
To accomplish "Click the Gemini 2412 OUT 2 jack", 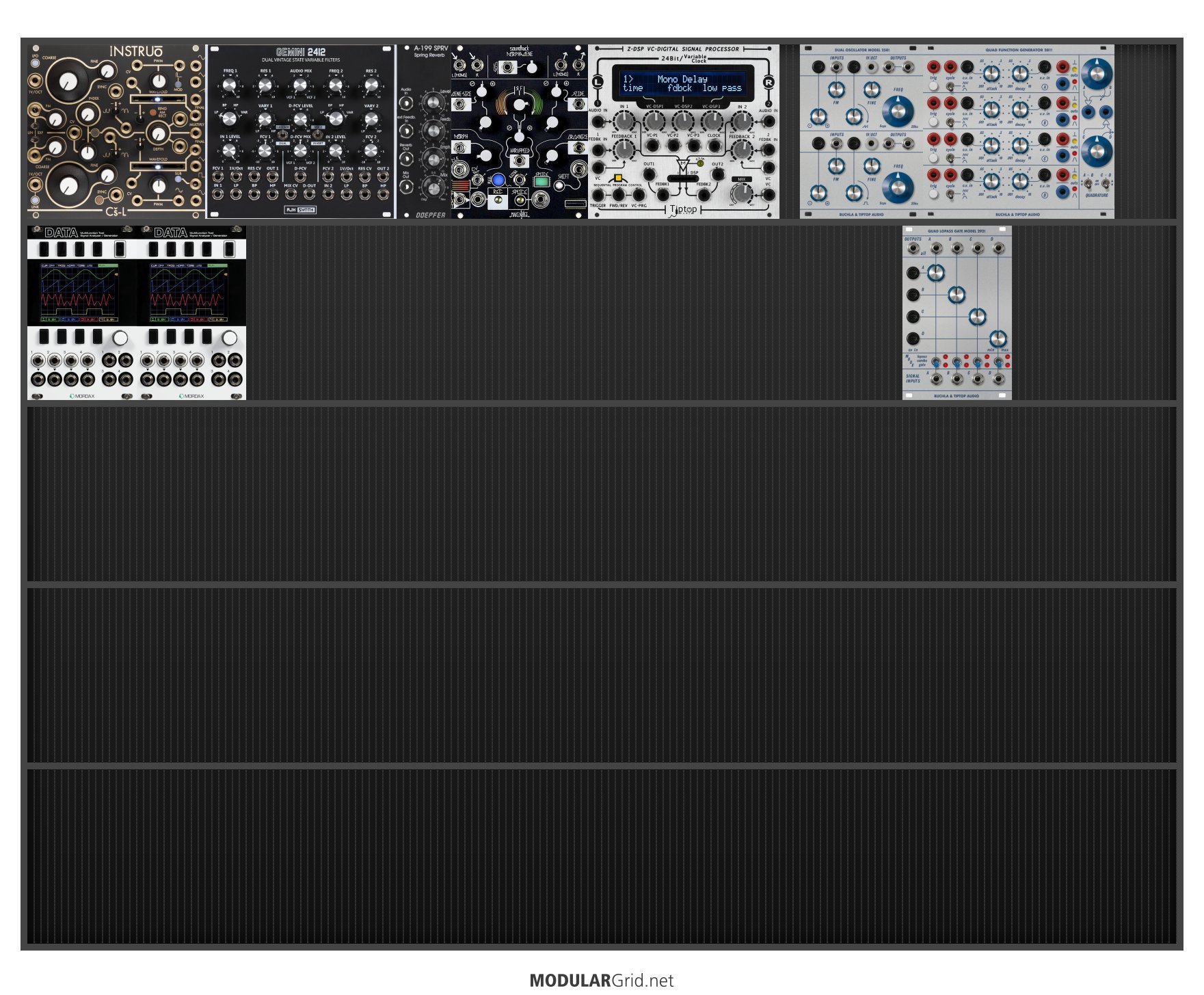I will (383, 177).
